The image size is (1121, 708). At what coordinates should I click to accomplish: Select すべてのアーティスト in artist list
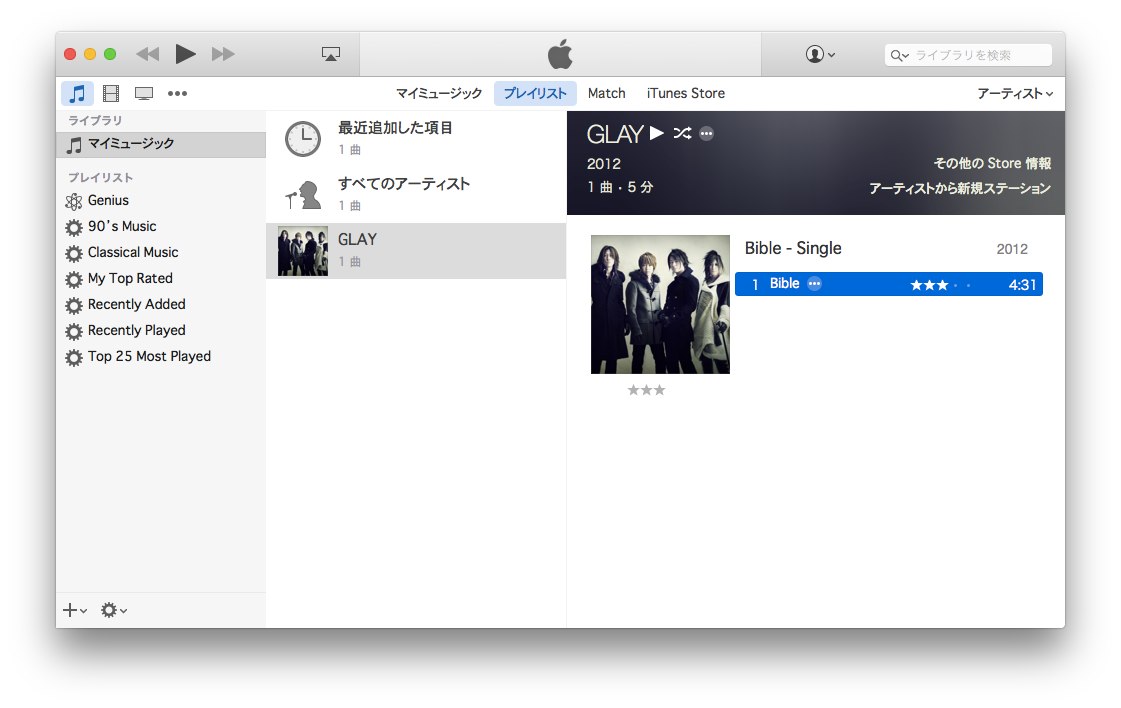click(416, 195)
